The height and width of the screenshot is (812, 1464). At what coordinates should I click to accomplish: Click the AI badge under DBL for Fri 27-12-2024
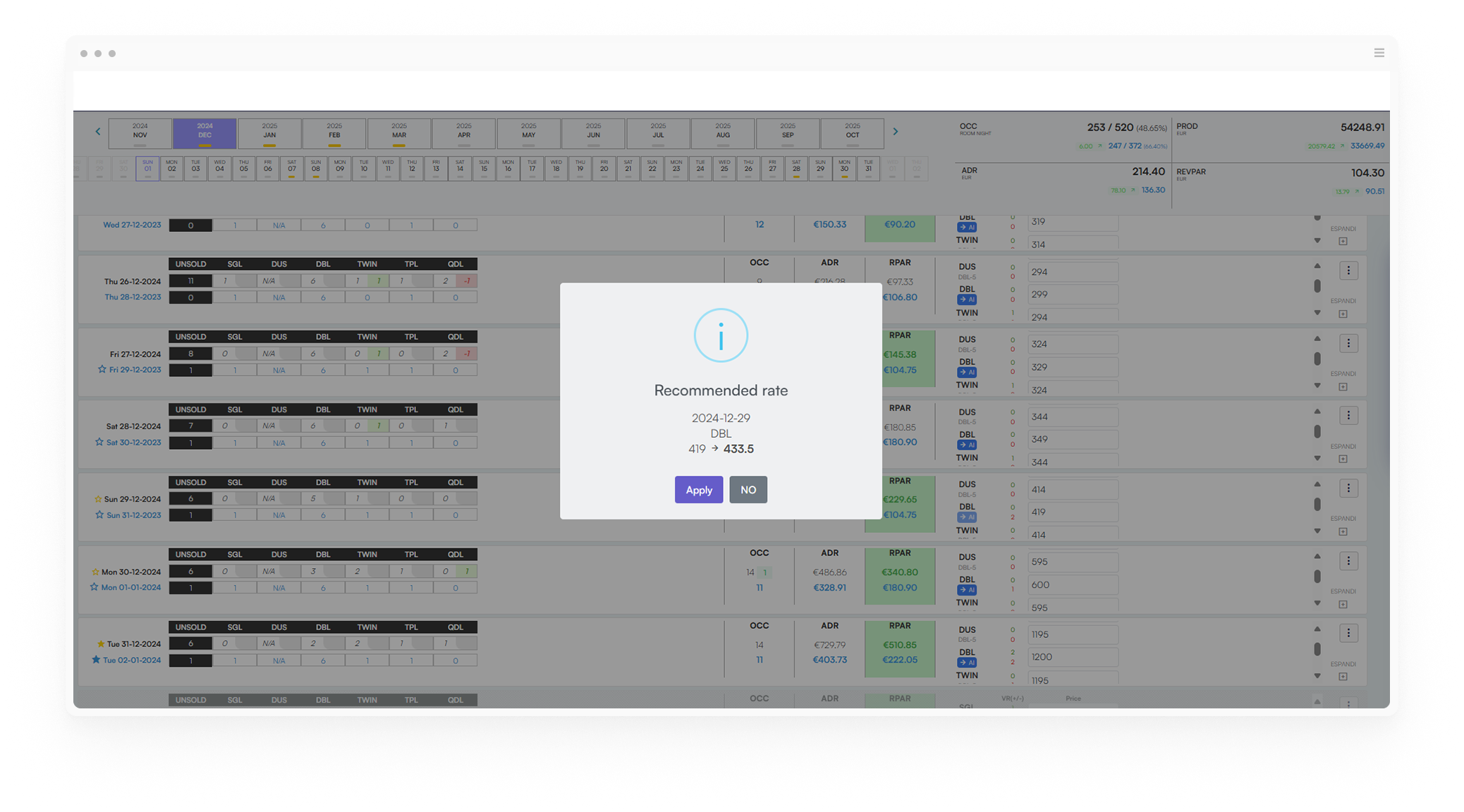[967, 372]
